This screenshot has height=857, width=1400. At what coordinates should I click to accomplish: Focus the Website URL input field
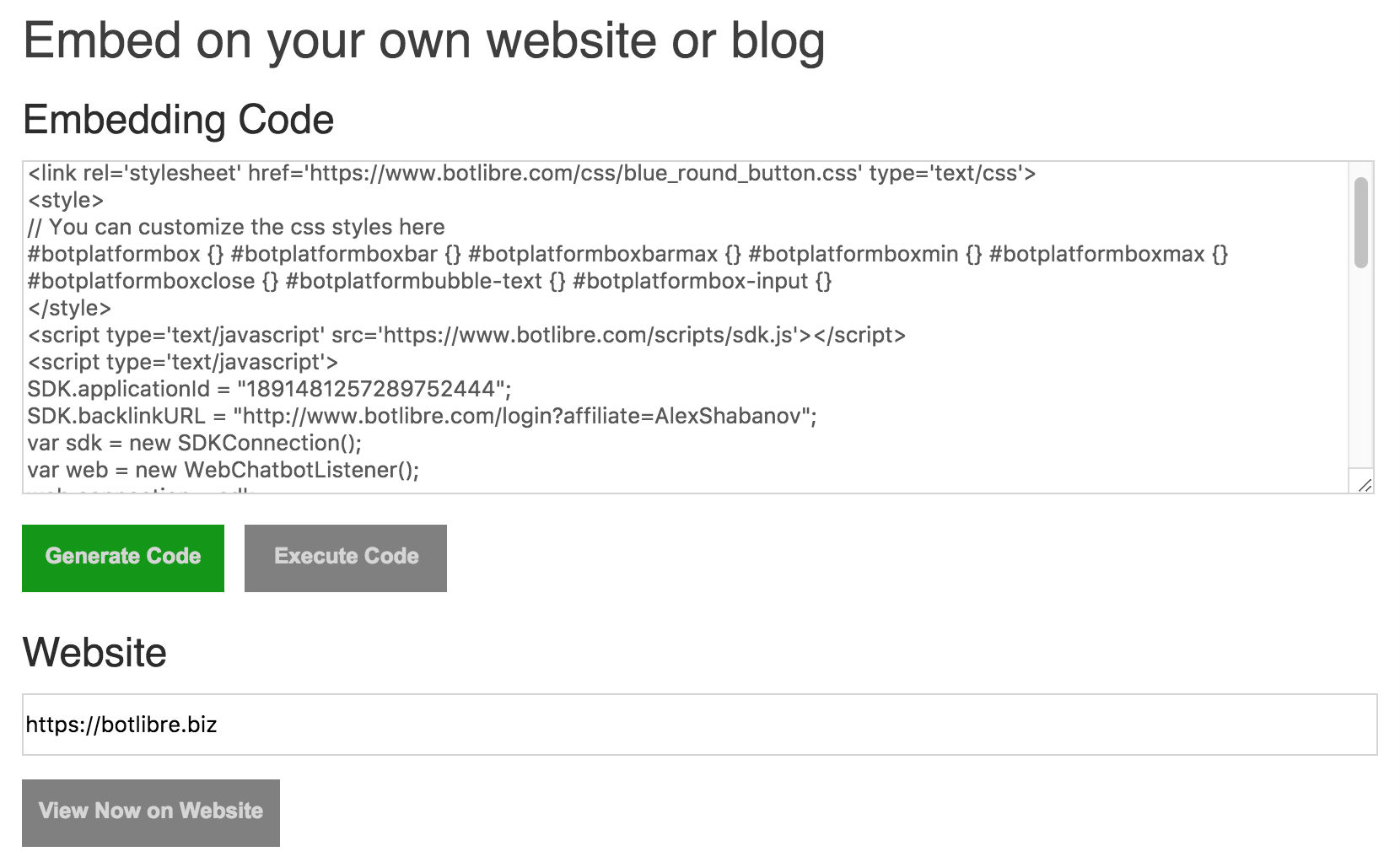pyautogui.click(x=699, y=725)
